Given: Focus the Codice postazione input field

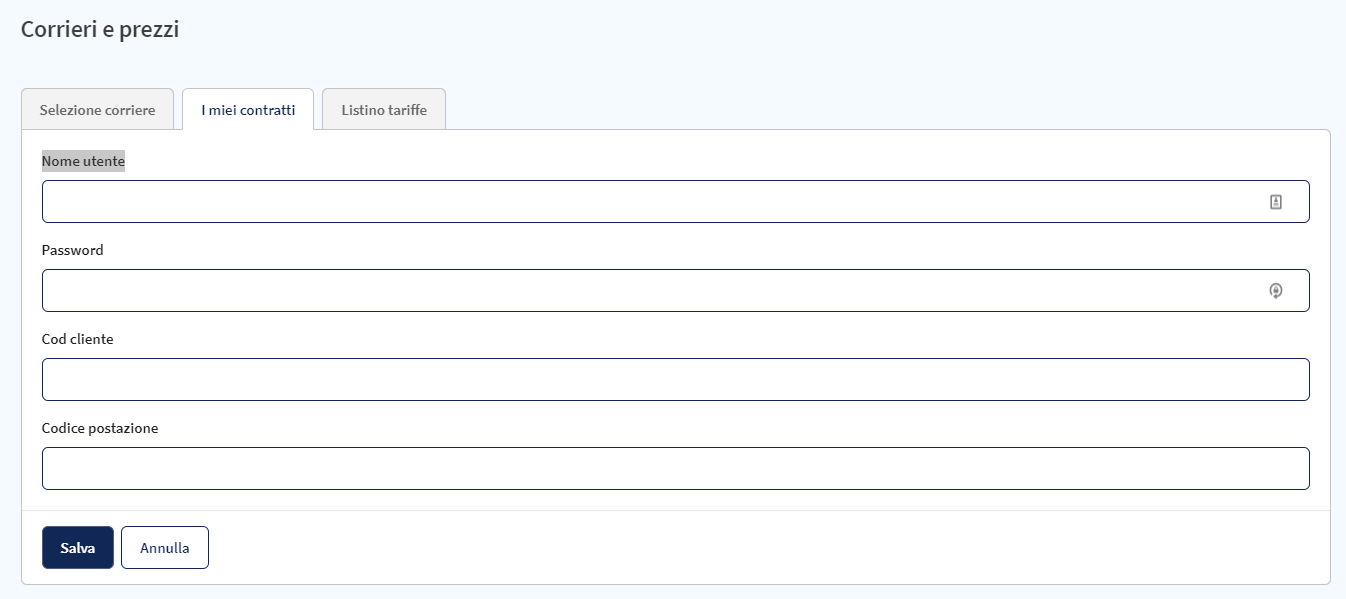Looking at the screenshot, I should pos(676,469).
